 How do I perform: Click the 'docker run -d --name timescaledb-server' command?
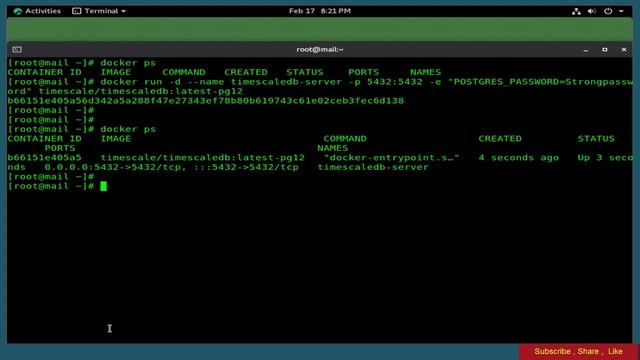pyautogui.click(x=221, y=82)
